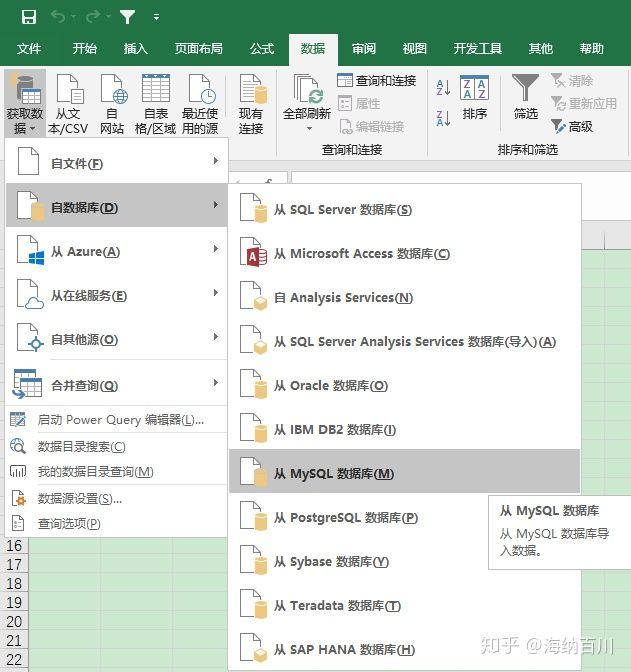
Task: Choose 从 IBM DB2 数据库(I)
Action: tap(404, 429)
